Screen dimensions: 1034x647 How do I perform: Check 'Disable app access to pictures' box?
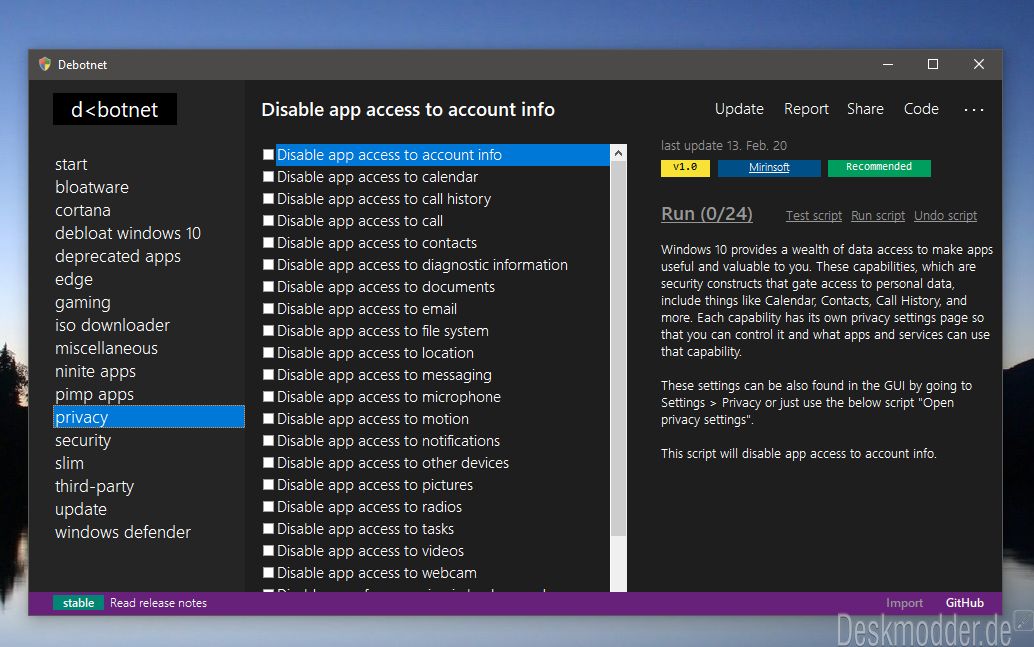pos(268,485)
